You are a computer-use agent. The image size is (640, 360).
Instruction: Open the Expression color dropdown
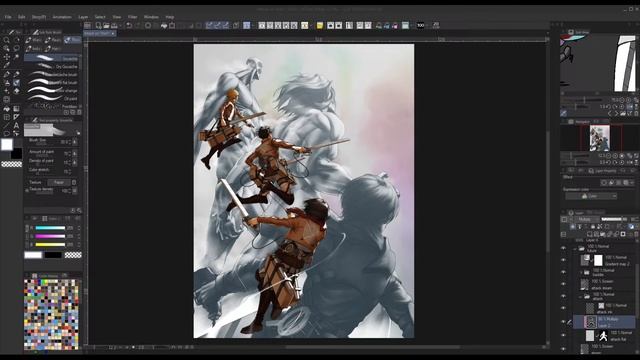coord(591,196)
